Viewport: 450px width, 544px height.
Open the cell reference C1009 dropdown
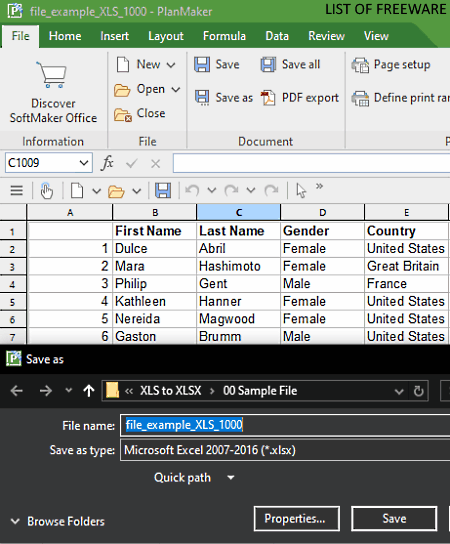click(x=84, y=163)
